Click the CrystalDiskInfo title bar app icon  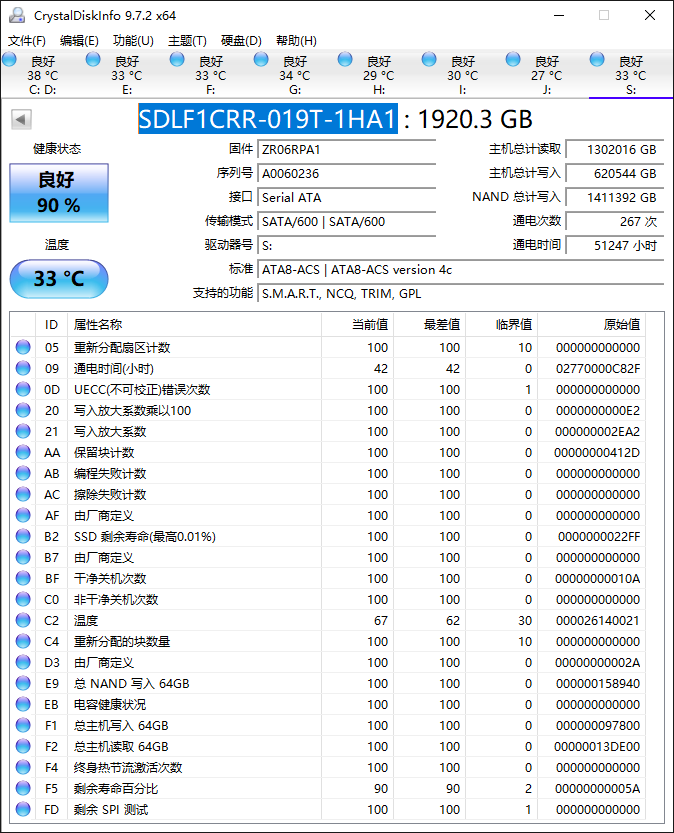click(16, 15)
